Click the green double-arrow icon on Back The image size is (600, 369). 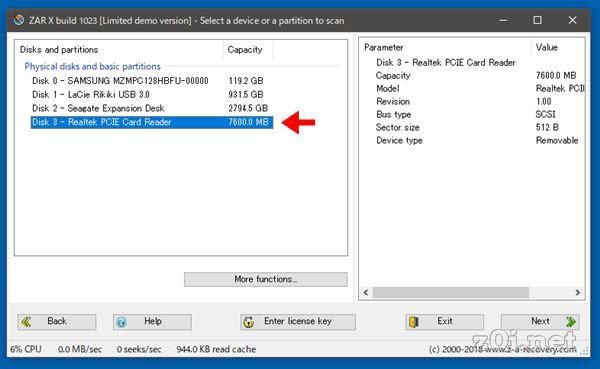[x=26, y=322]
